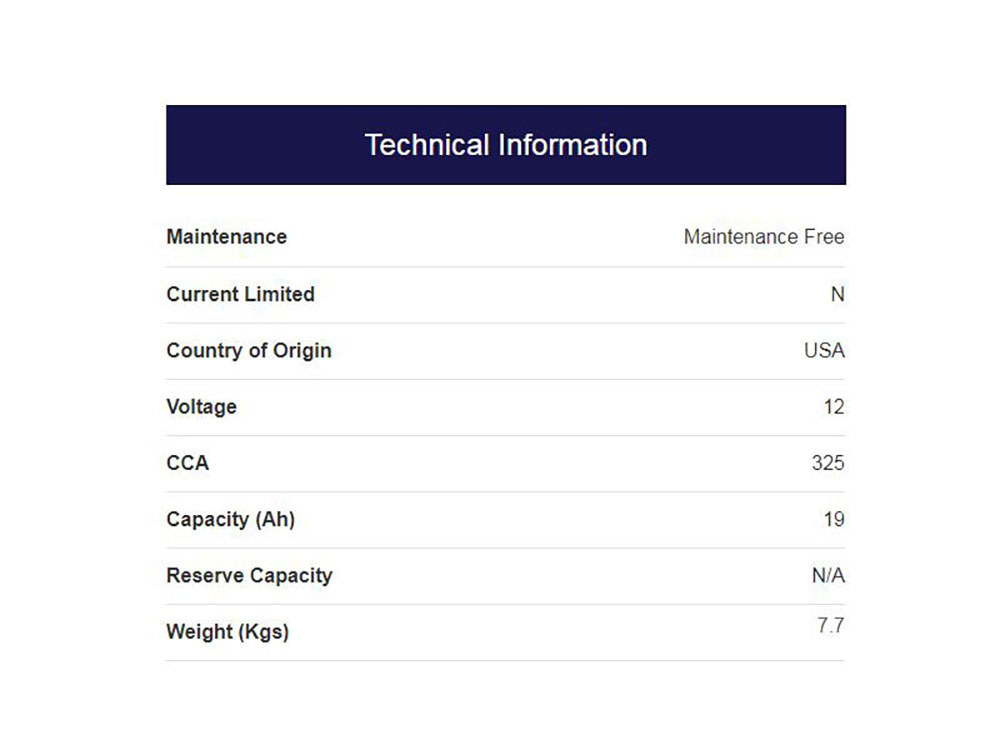The image size is (1000, 750).
Task: Click the word Origin in Country of Origin
Action: 302,351
